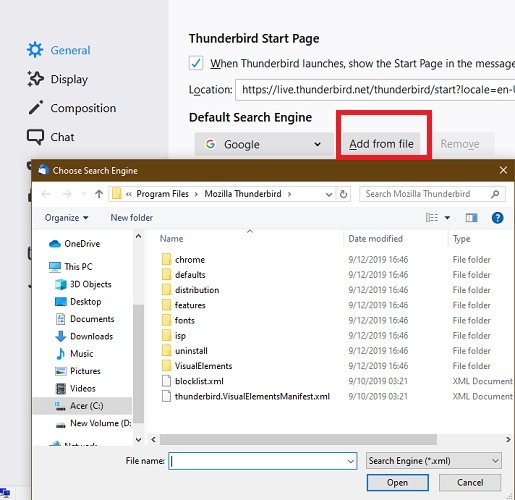Open the Organize menu
Screen dimensions: 515x500
(x=66, y=218)
